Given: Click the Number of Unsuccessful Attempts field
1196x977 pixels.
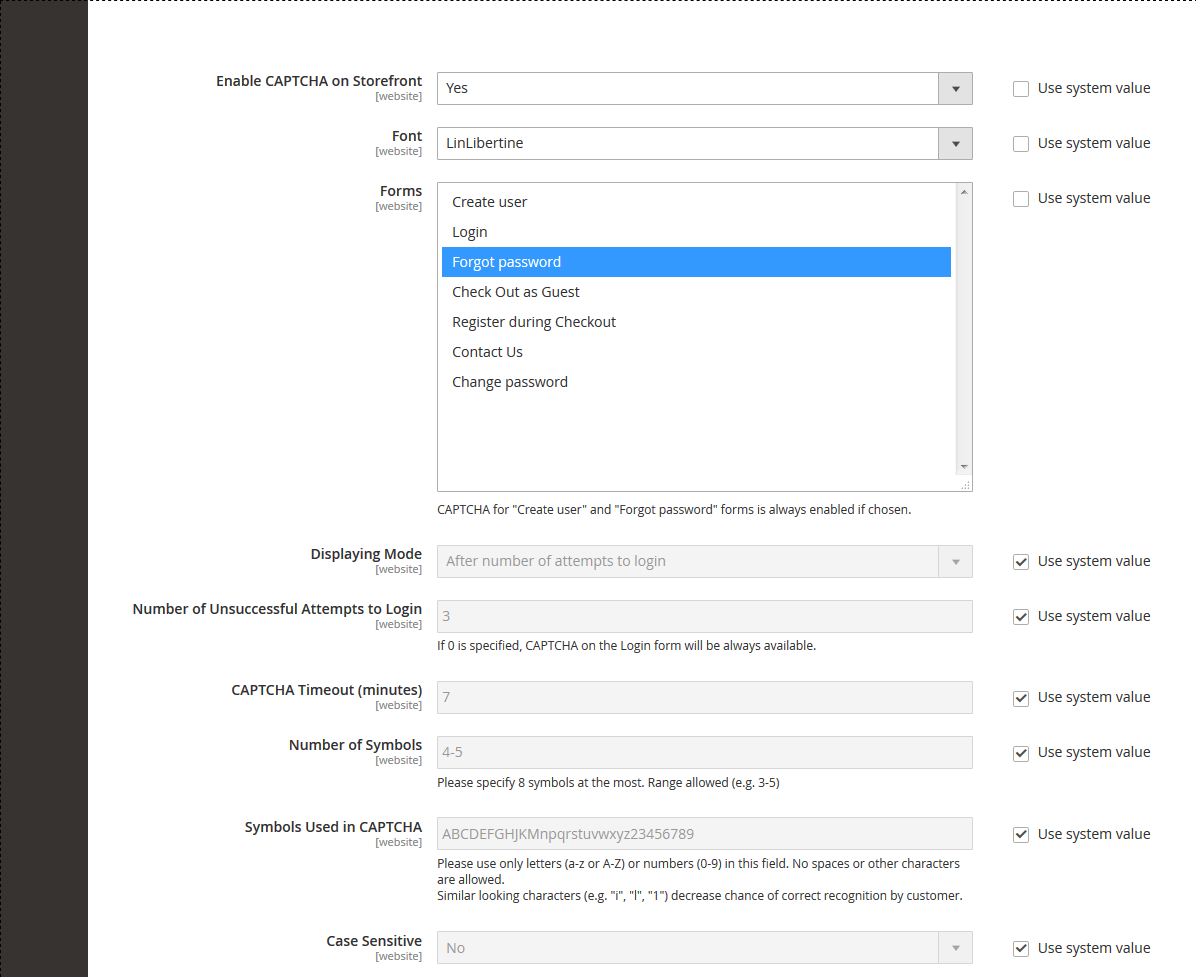Looking at the screenshot, I should coord(705,616).
